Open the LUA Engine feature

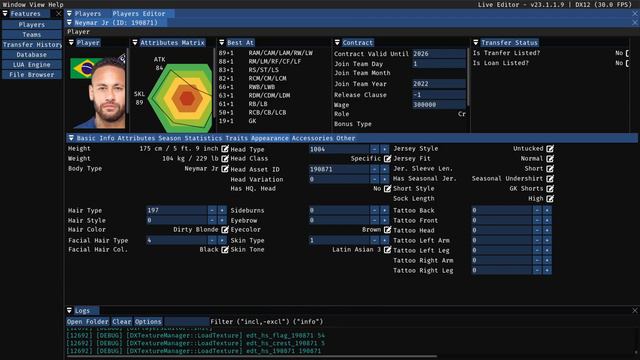click(31, 64)
